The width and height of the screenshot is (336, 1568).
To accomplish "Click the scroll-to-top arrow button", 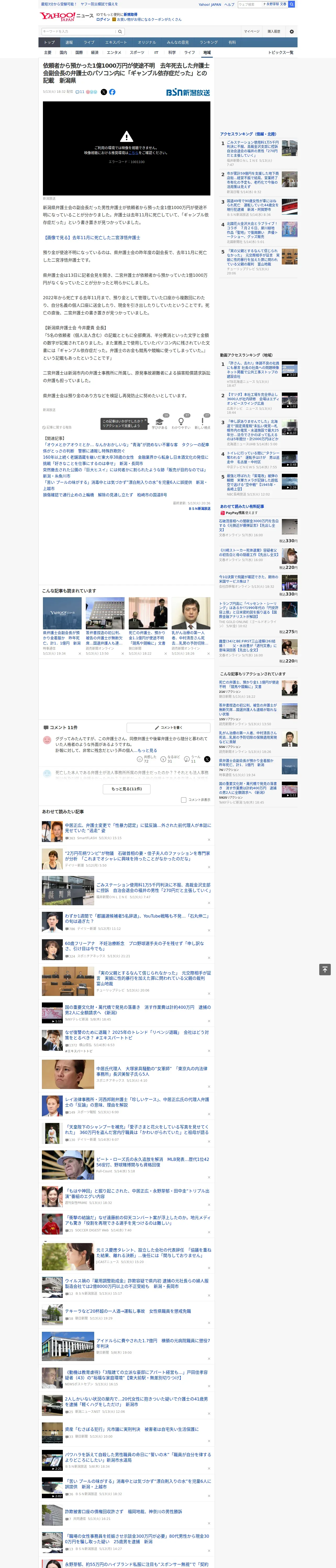I will (325, 970).
